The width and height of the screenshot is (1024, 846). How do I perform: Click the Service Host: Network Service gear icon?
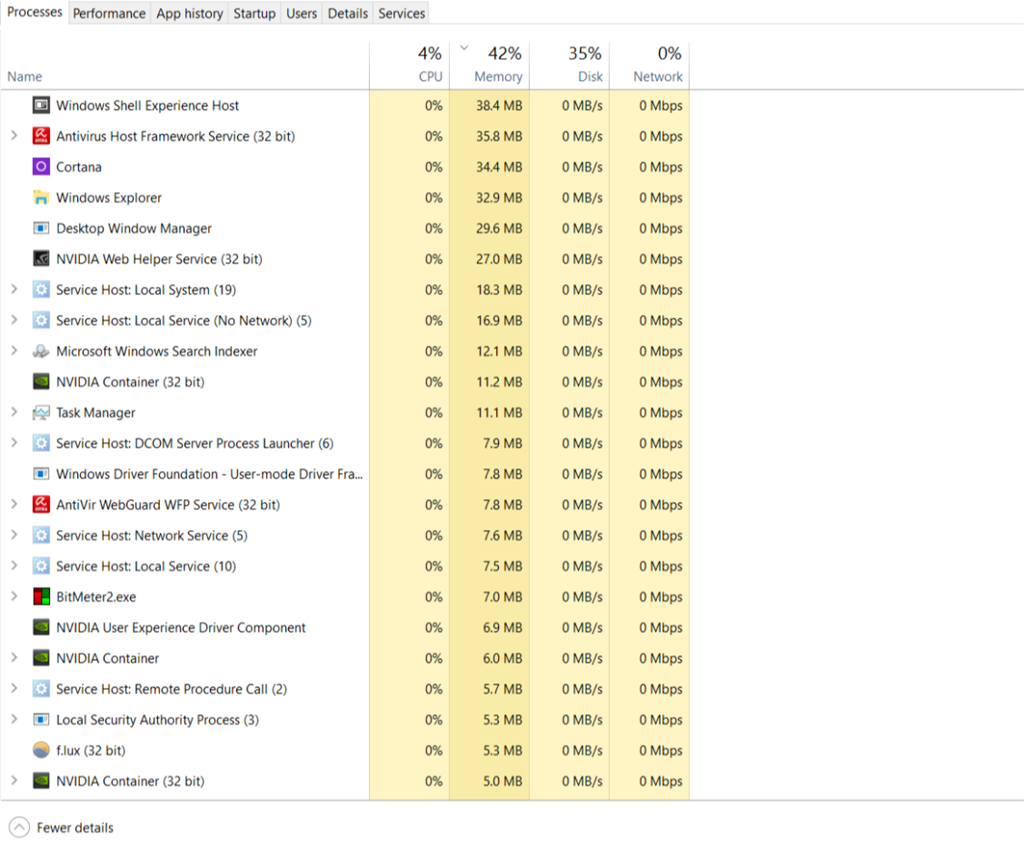(41, 535)
